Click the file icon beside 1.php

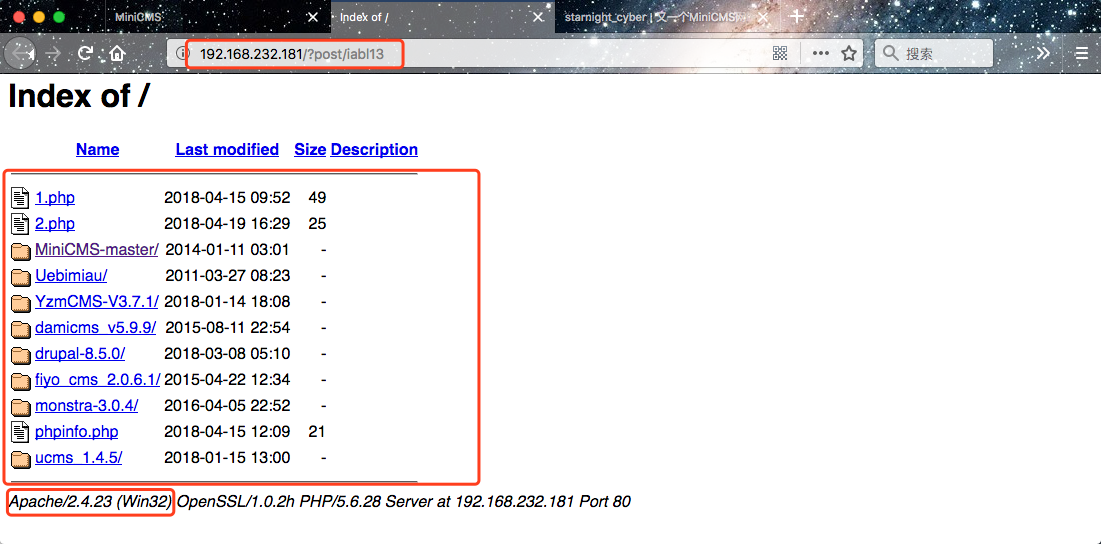point(20,198)
